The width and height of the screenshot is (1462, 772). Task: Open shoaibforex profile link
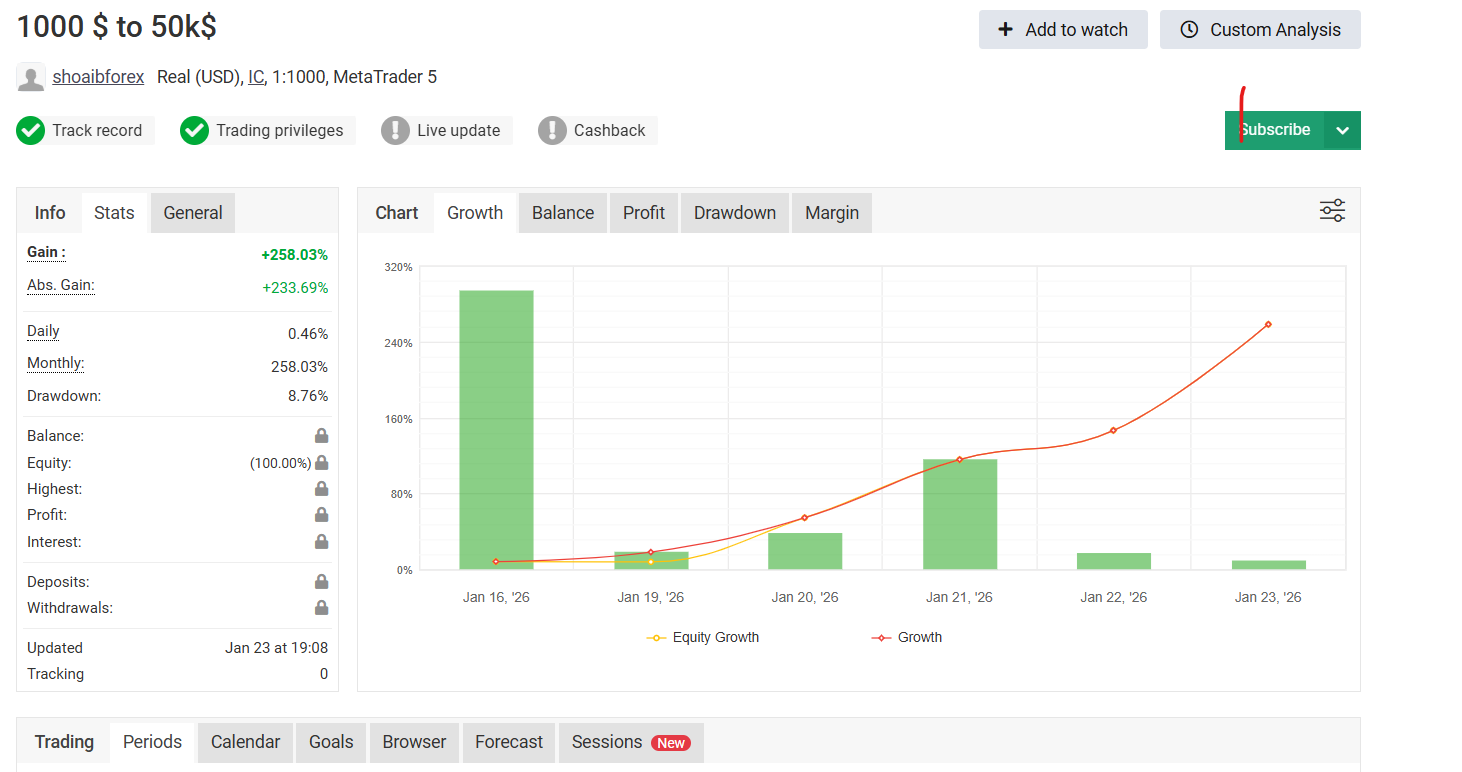click(98, 77)
